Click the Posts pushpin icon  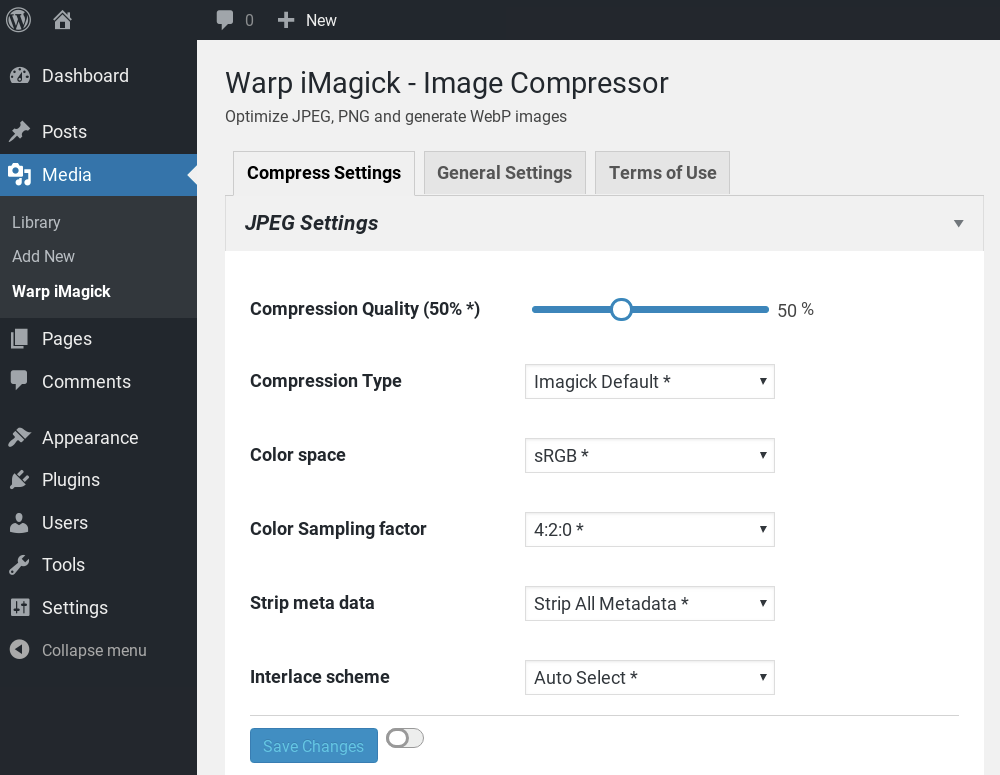point(19,132)
